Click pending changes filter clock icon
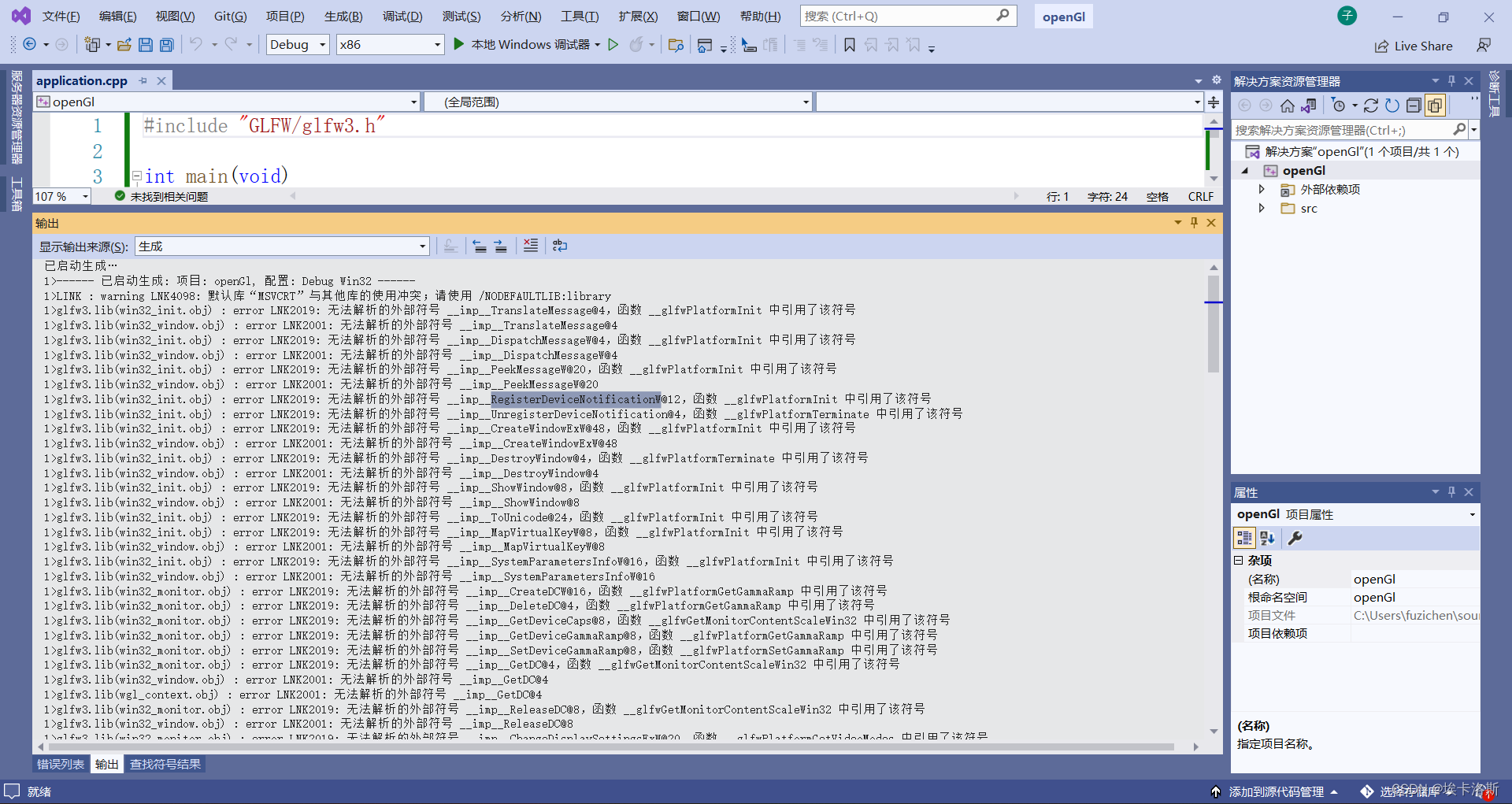 [x=1339, y=106]
